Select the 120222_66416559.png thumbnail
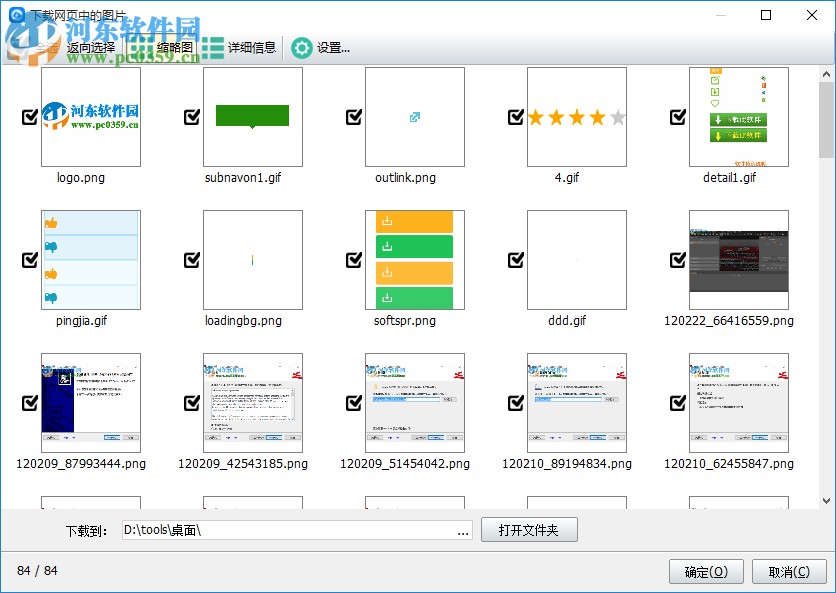This screenshot has height=593, width=836. point(739,260)
